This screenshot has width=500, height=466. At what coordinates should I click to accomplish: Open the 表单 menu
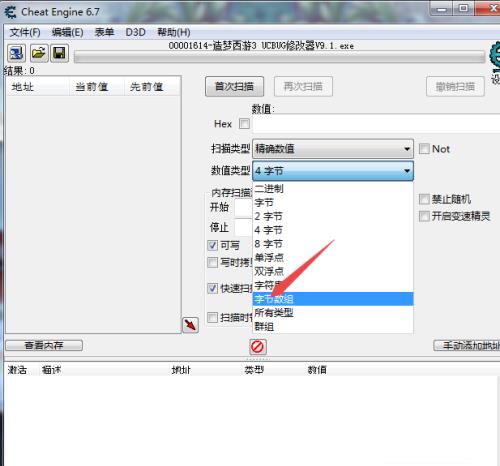[104, 32]
